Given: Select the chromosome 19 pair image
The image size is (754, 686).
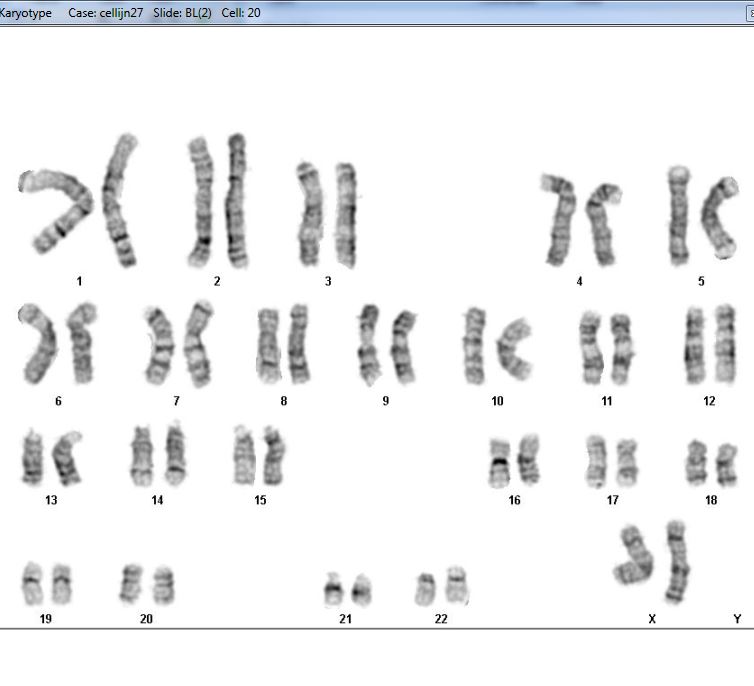Looking at the screenshot, I should [x=47, y=583].
